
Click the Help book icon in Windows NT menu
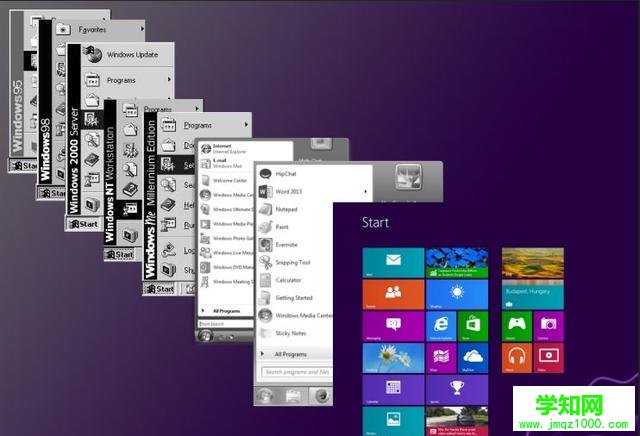click(x=130, y=189)
